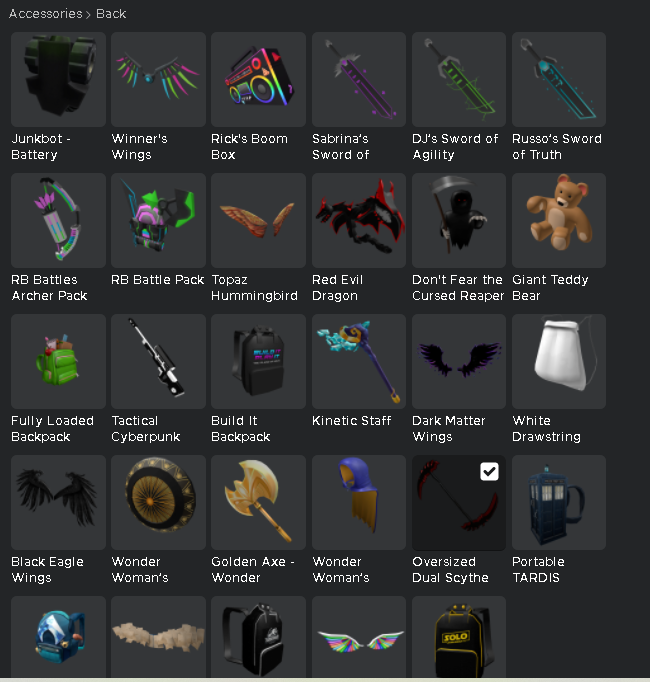Select the Red Evil Dragon item
Screen dimensions: 650x682
coord(359,220)
